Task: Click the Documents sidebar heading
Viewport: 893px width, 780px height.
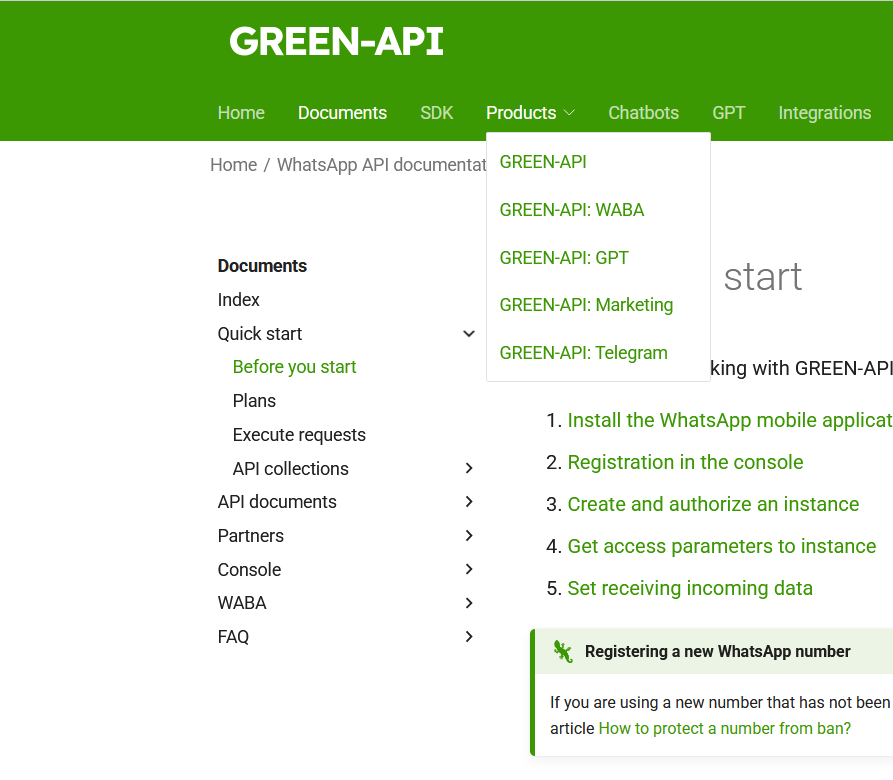Action: [262, 266]
